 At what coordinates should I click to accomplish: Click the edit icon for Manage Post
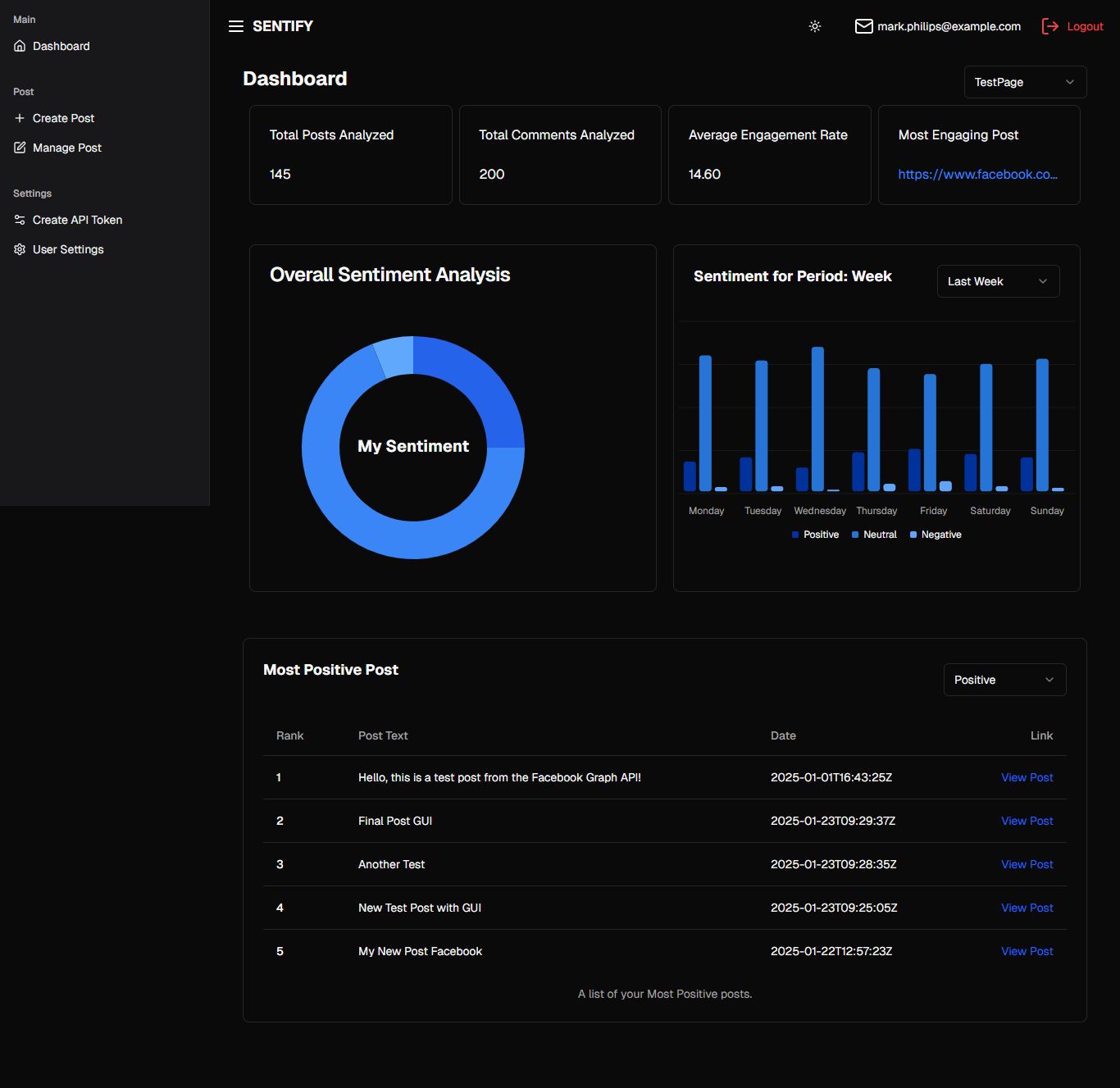pyautogui.click(x=20, y=148)
